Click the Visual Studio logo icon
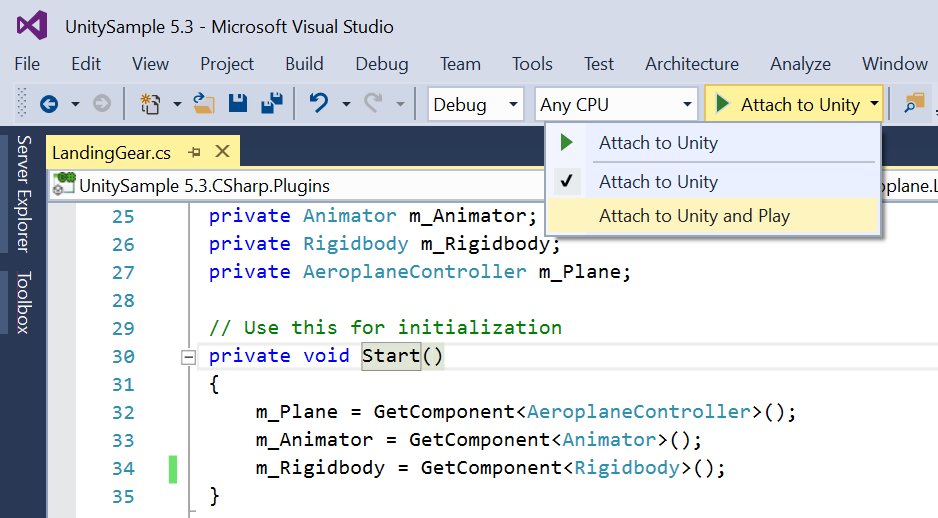Image resolution: width=938 pixels, height=518 pixels. [32, 26]
